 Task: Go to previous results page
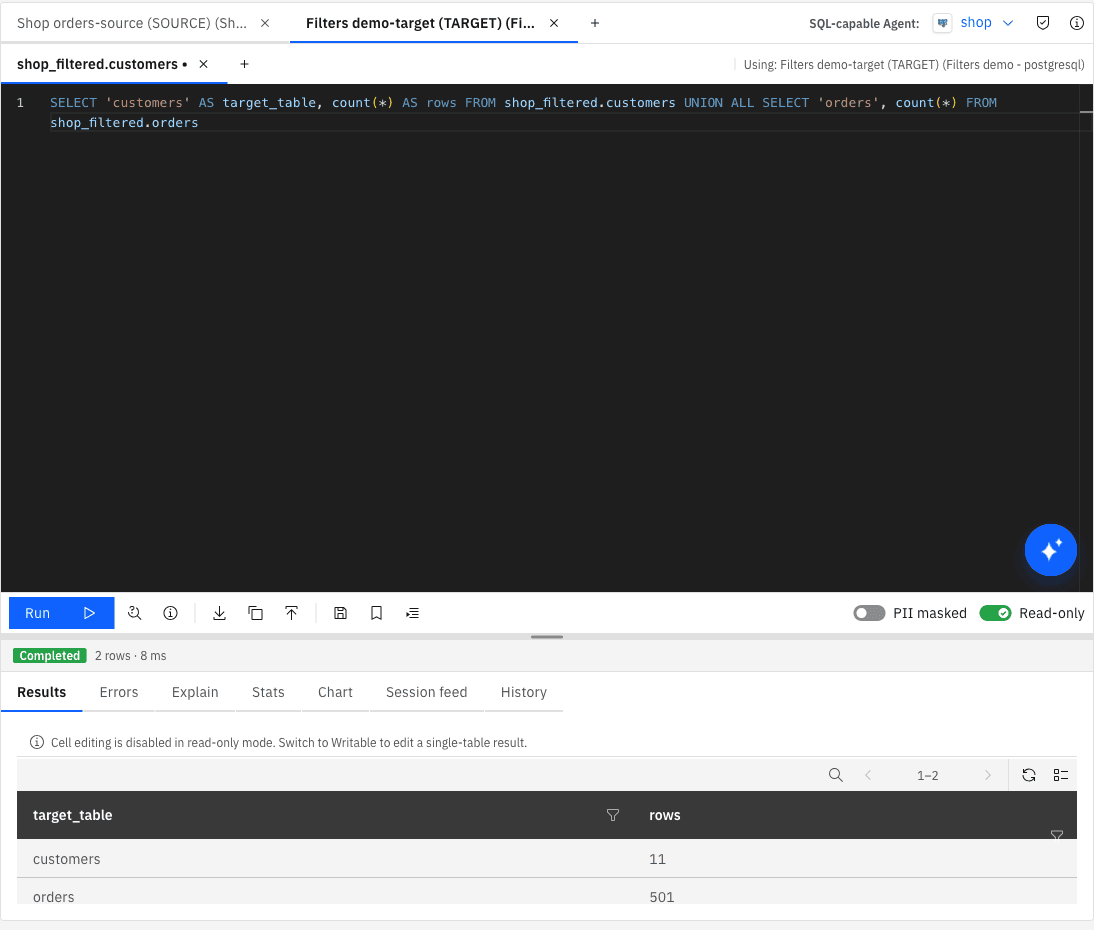tap(868, 775)
